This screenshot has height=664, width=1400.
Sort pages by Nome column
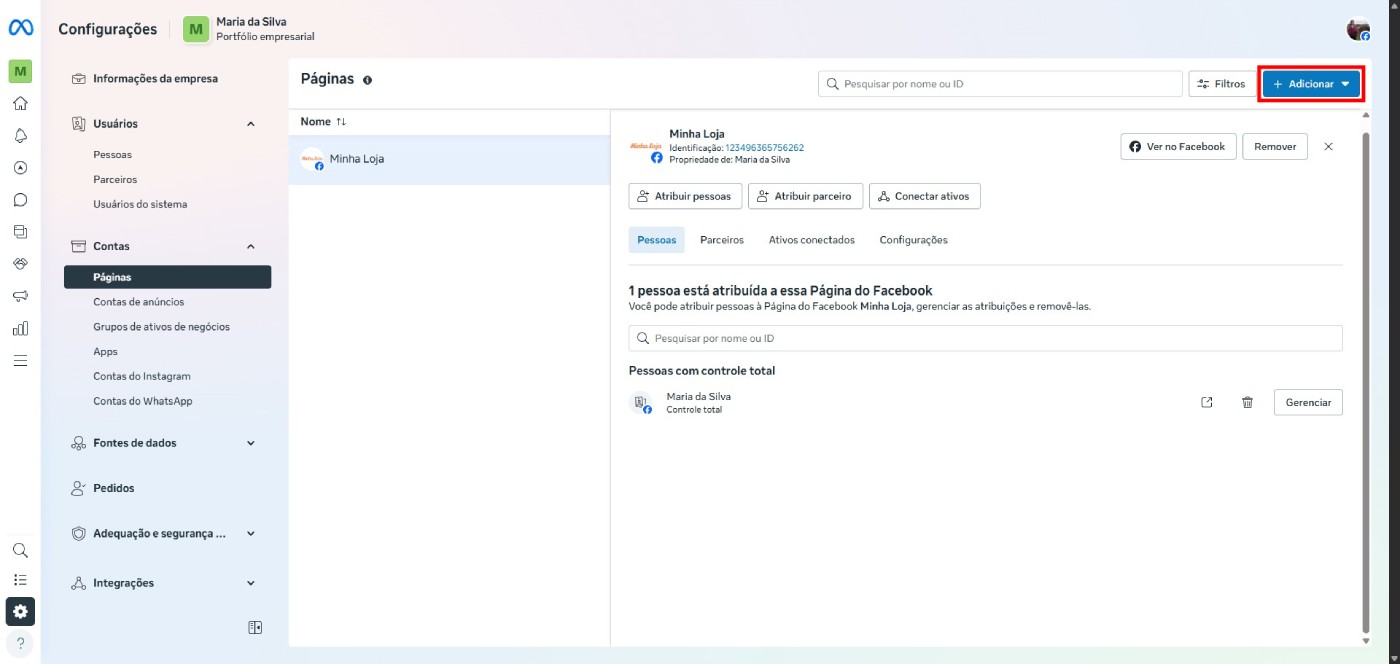pyautogui.click(x=323, y=121)
